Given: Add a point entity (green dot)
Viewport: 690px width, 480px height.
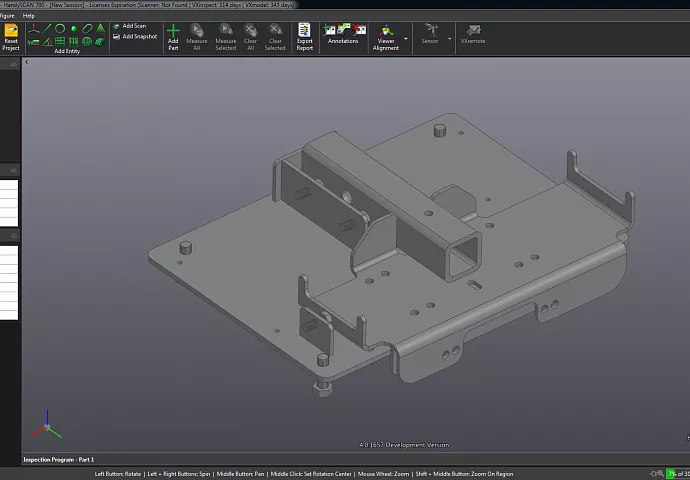Looking at the screenshot, I should tap(73, 29).
